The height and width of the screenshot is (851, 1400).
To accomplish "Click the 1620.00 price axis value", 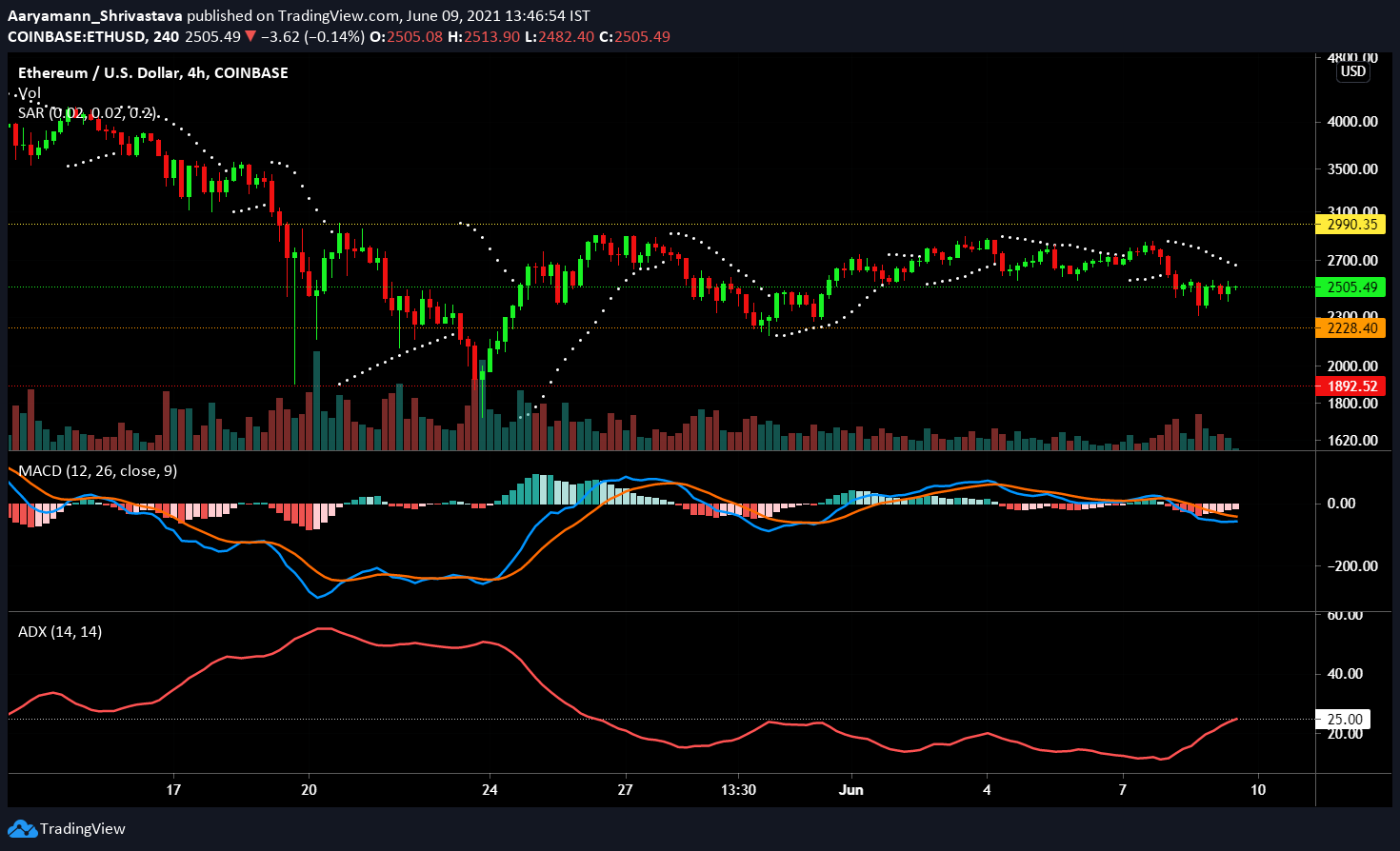I will [1352, 441].
